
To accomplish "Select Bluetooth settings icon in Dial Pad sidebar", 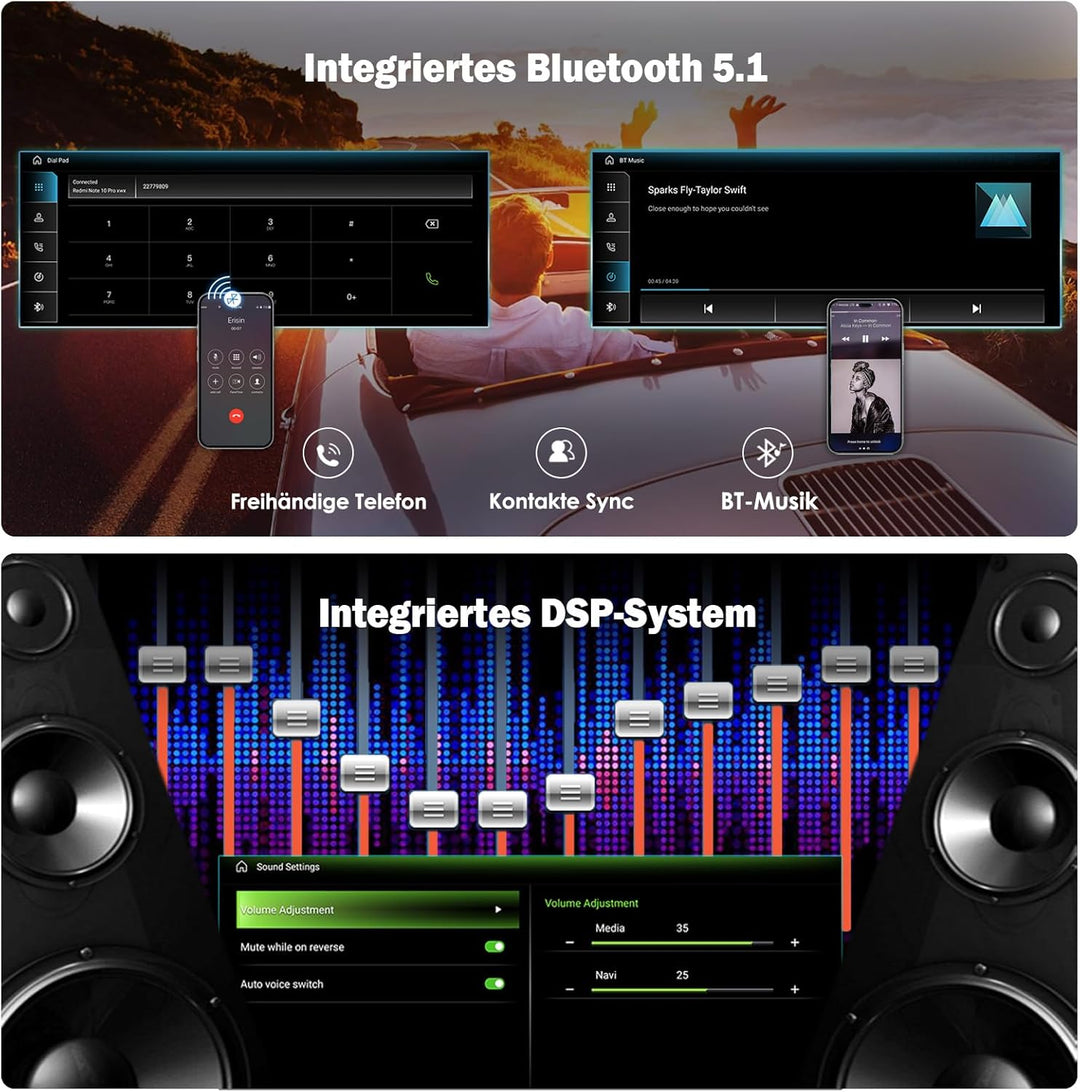I will pos(39,306).
